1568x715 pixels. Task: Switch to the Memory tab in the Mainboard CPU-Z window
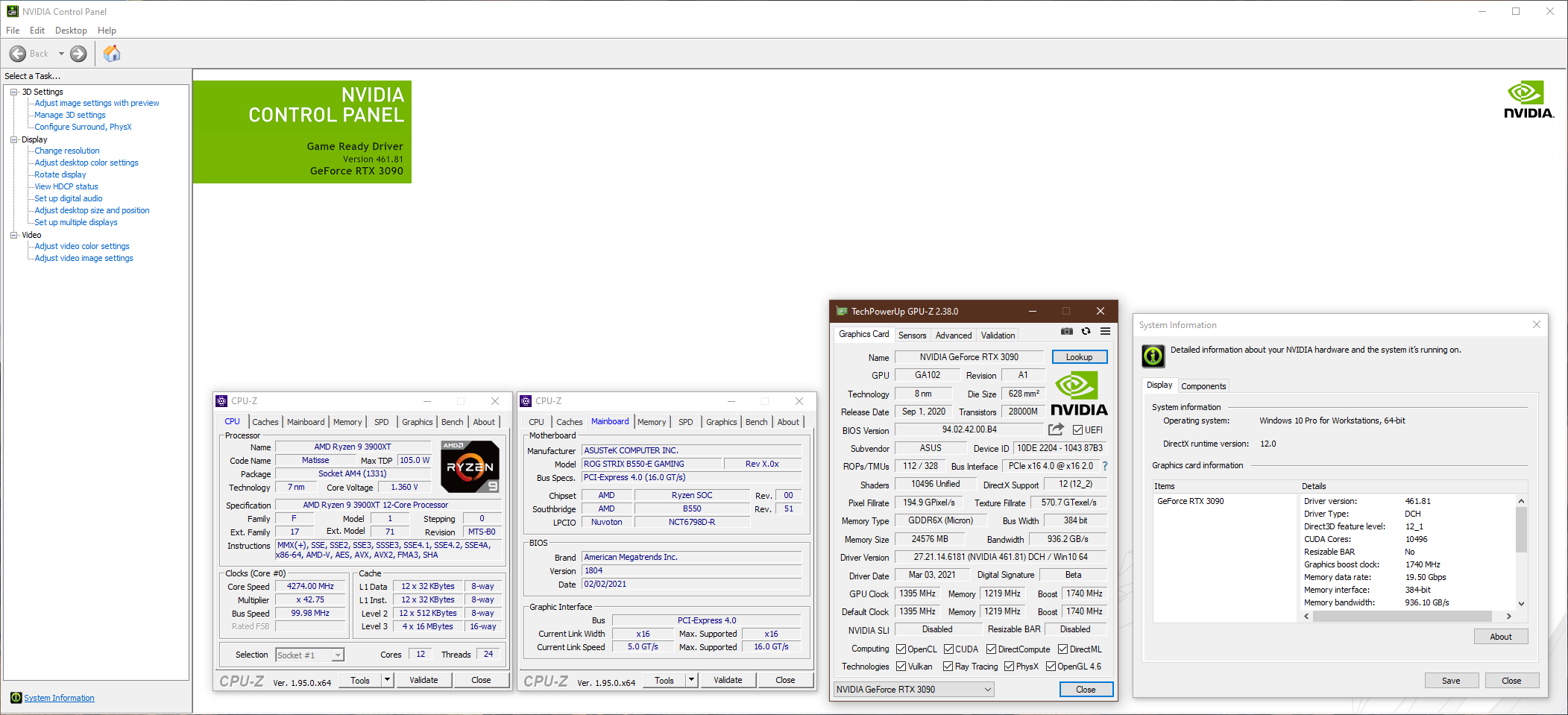(x=652, y=422)
